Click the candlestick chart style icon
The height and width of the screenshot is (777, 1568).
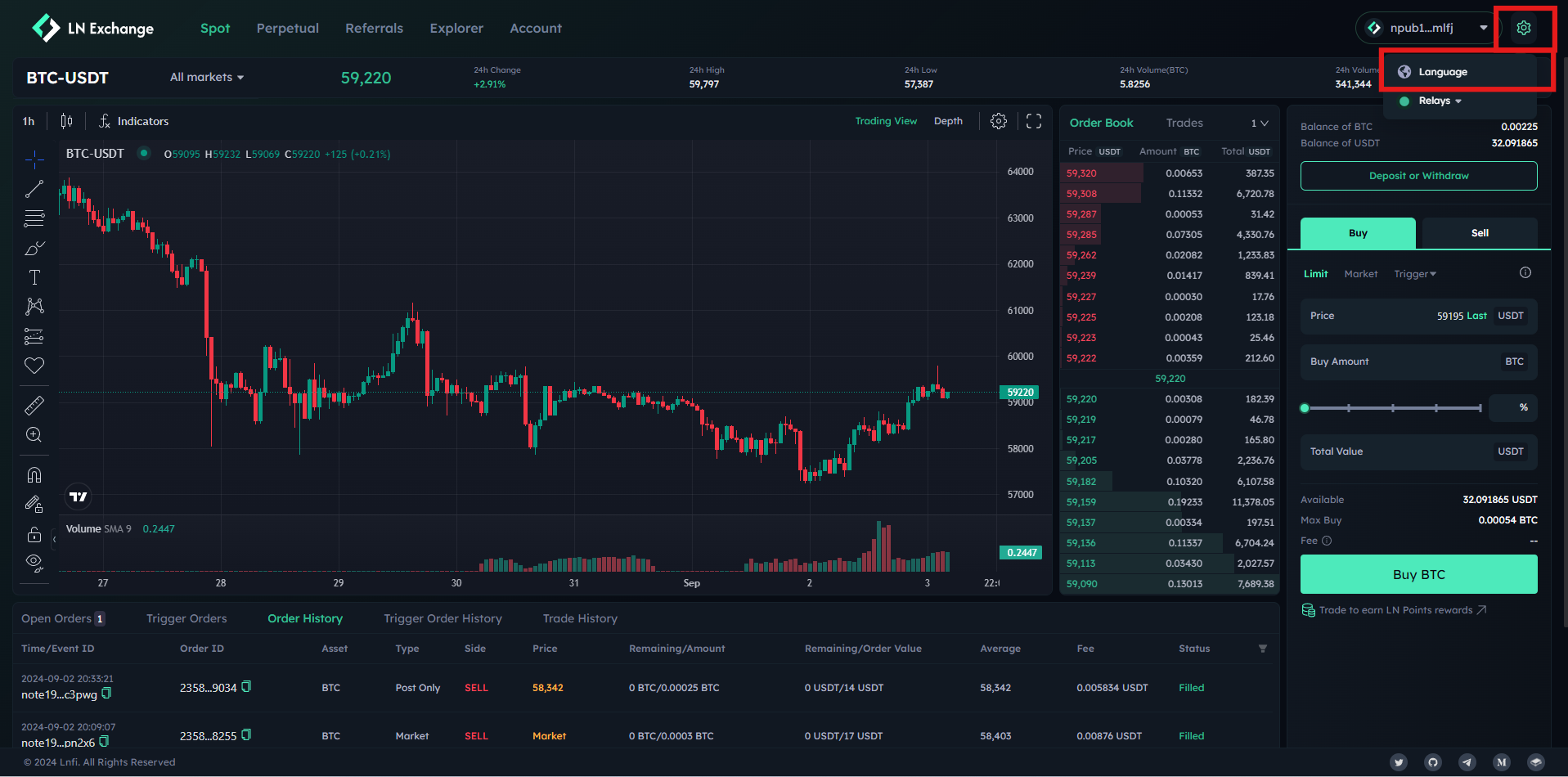click(66, 121)
